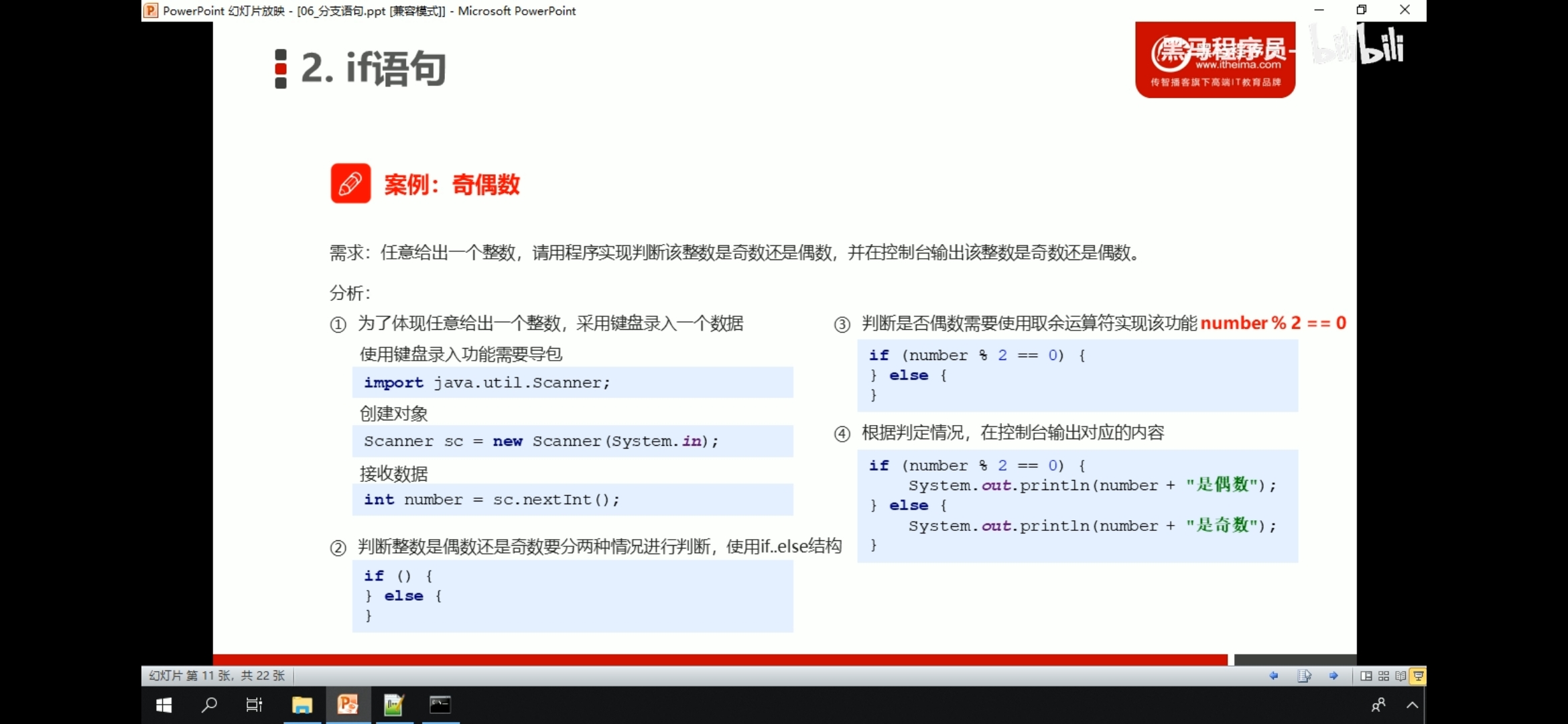Open the Notepad++ editor taskbar icon
The image size is (1568, 724).
click(x=393, y=705)
